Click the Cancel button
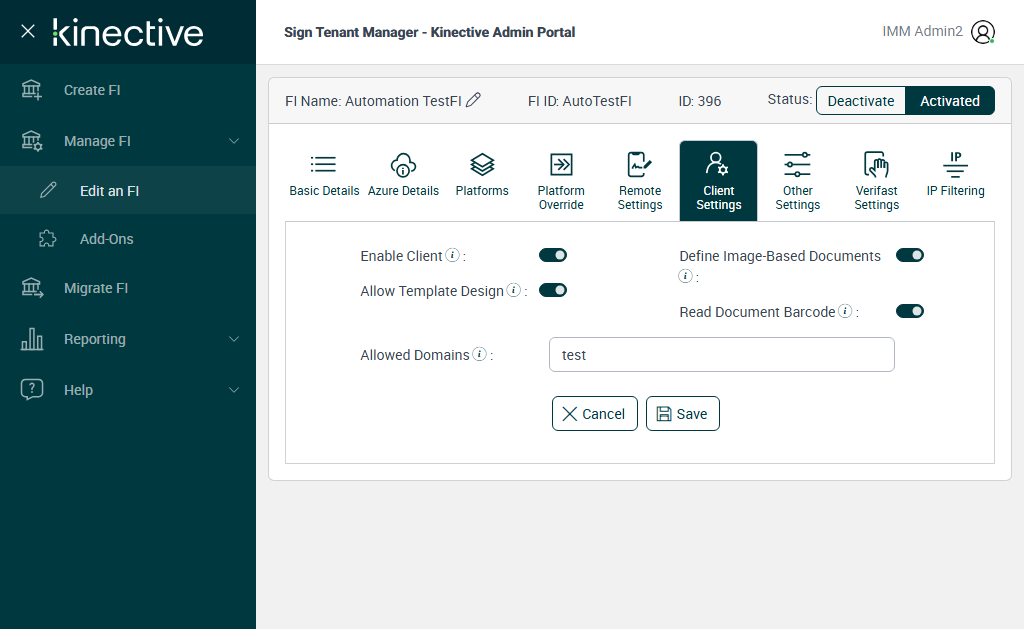 [x=594, y=413]
